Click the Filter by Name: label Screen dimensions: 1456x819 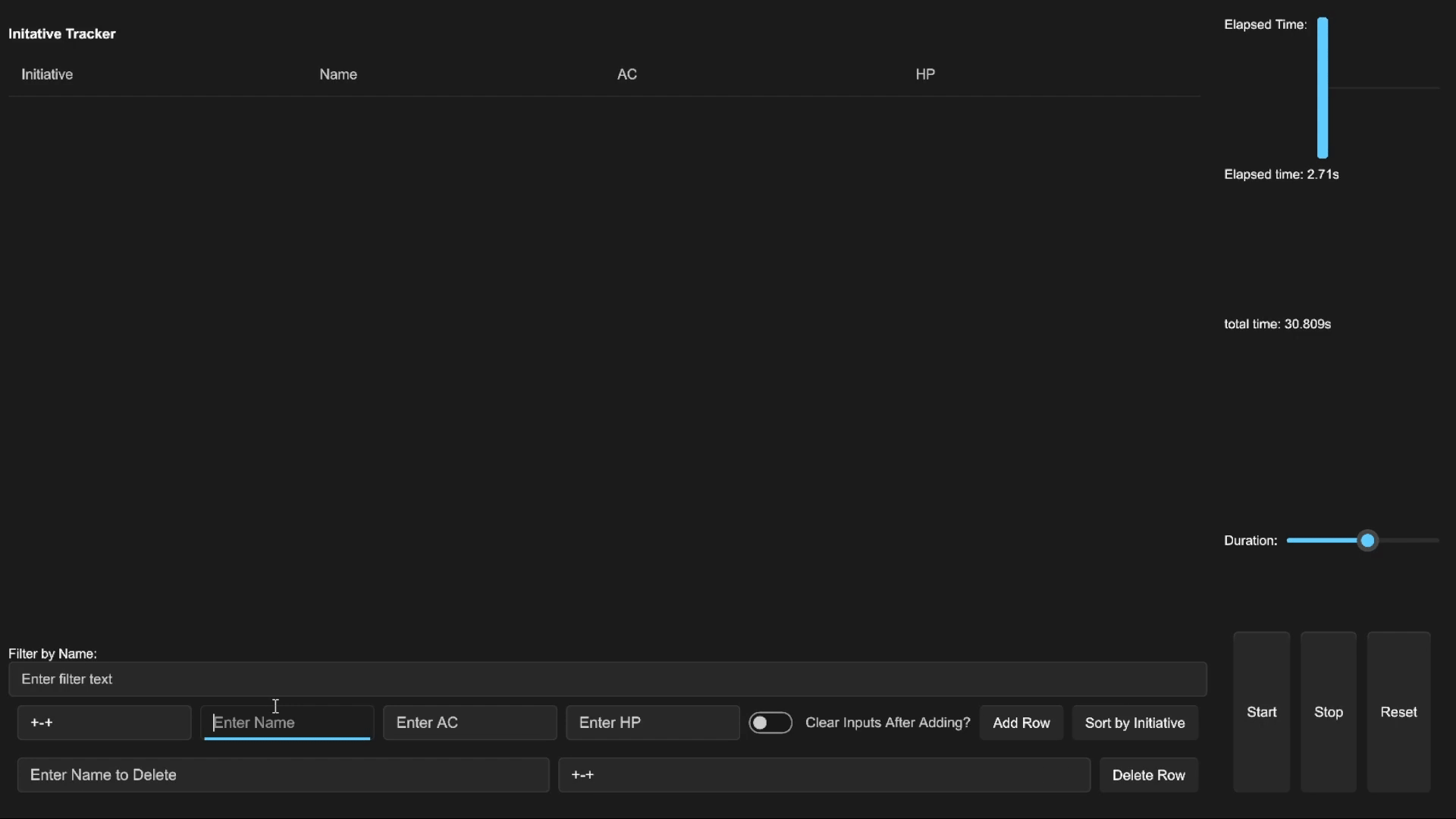pos(52,654)
